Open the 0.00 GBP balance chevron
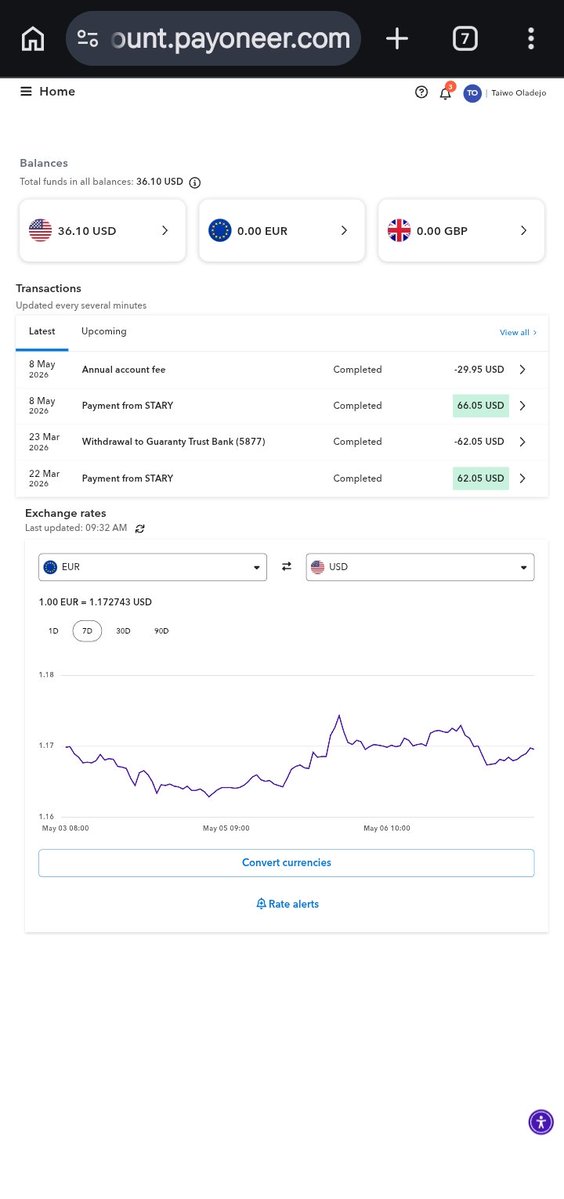 [x=523, y=230]
